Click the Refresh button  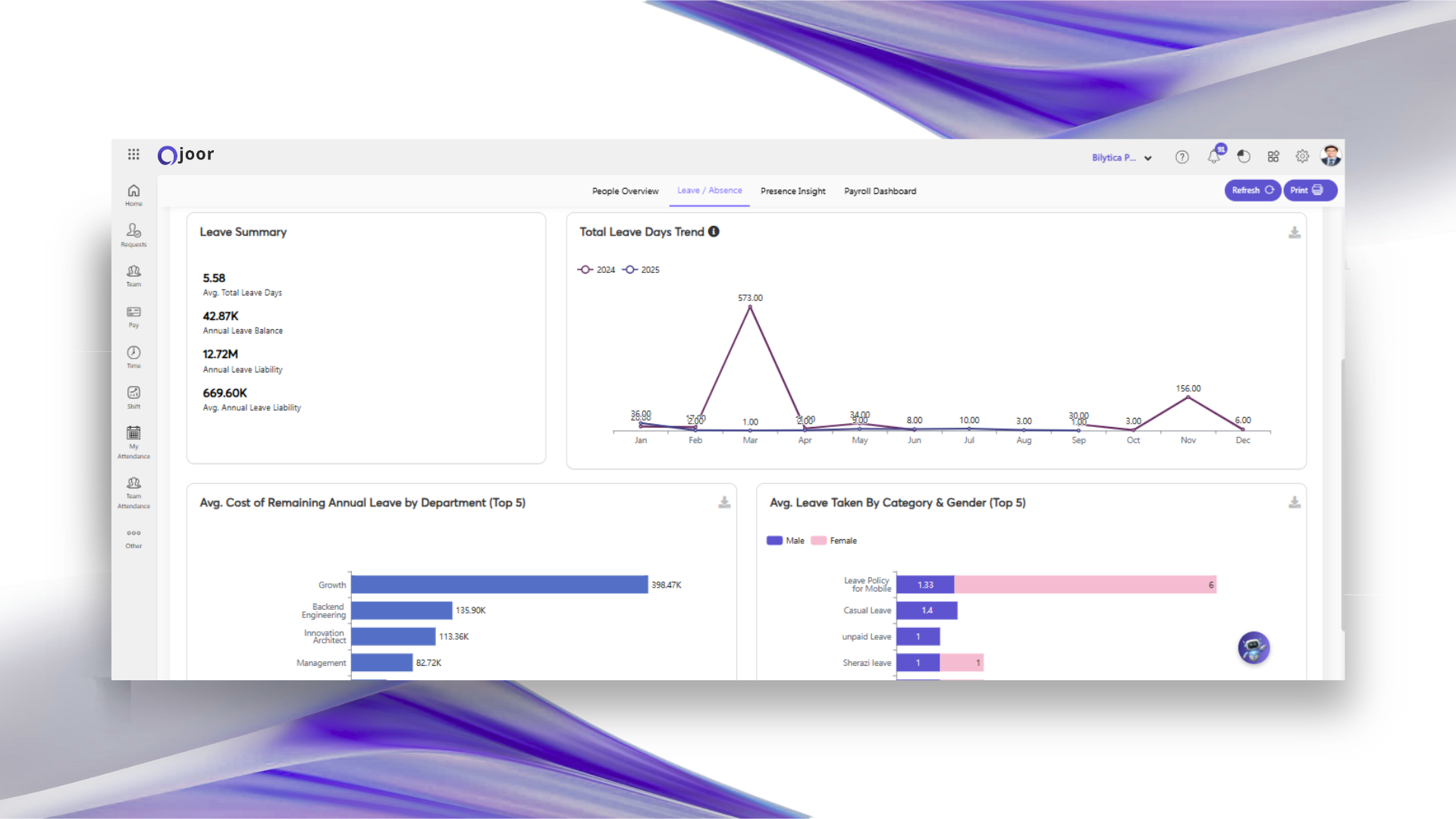click(x=1252, y=190)
